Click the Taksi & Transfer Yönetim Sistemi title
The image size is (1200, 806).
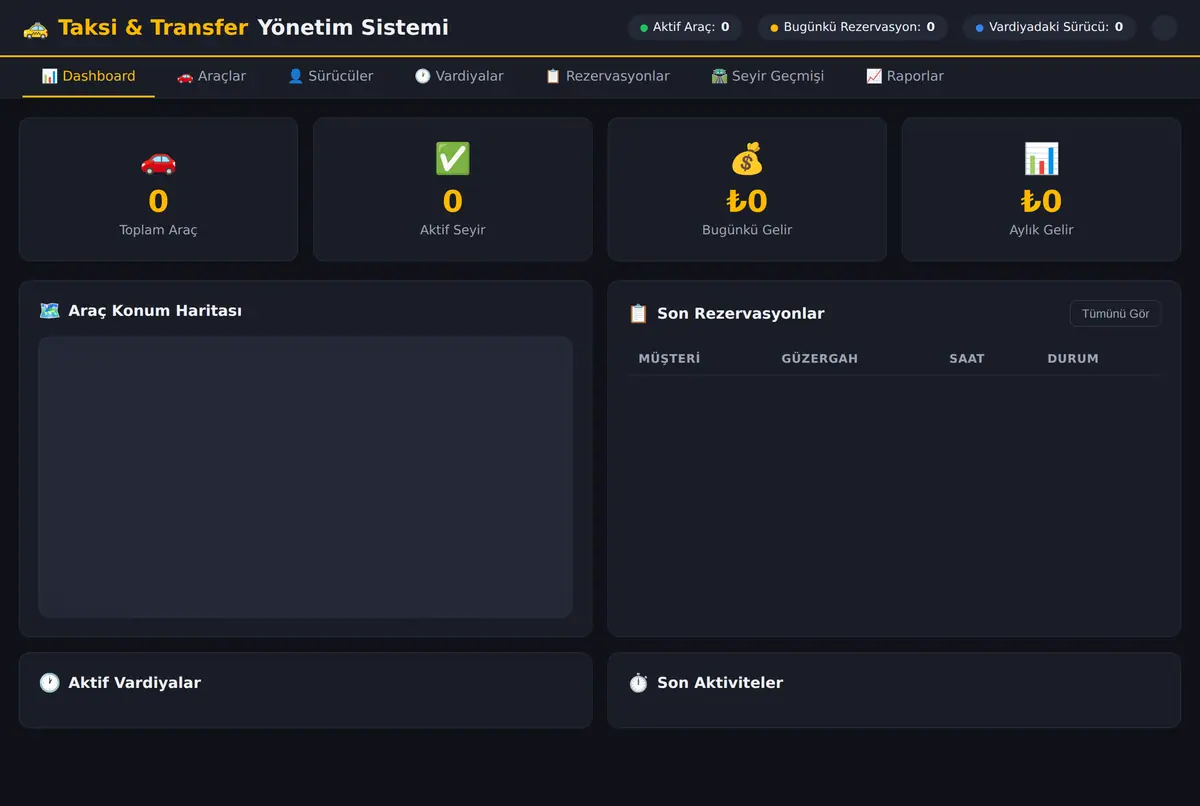[x=253, y=28]
